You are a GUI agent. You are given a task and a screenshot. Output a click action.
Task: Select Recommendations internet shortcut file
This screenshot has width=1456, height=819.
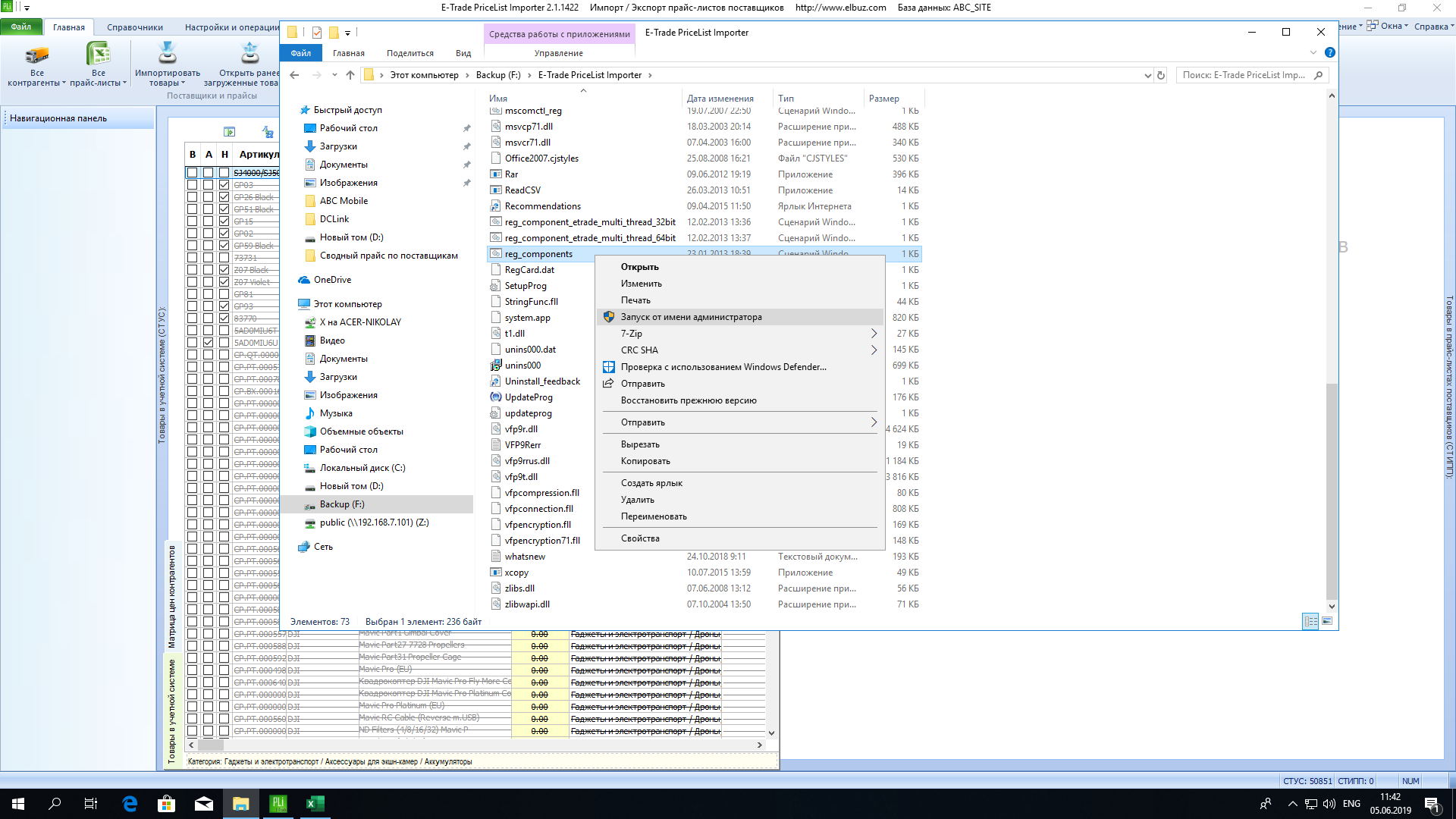[542, 206]
